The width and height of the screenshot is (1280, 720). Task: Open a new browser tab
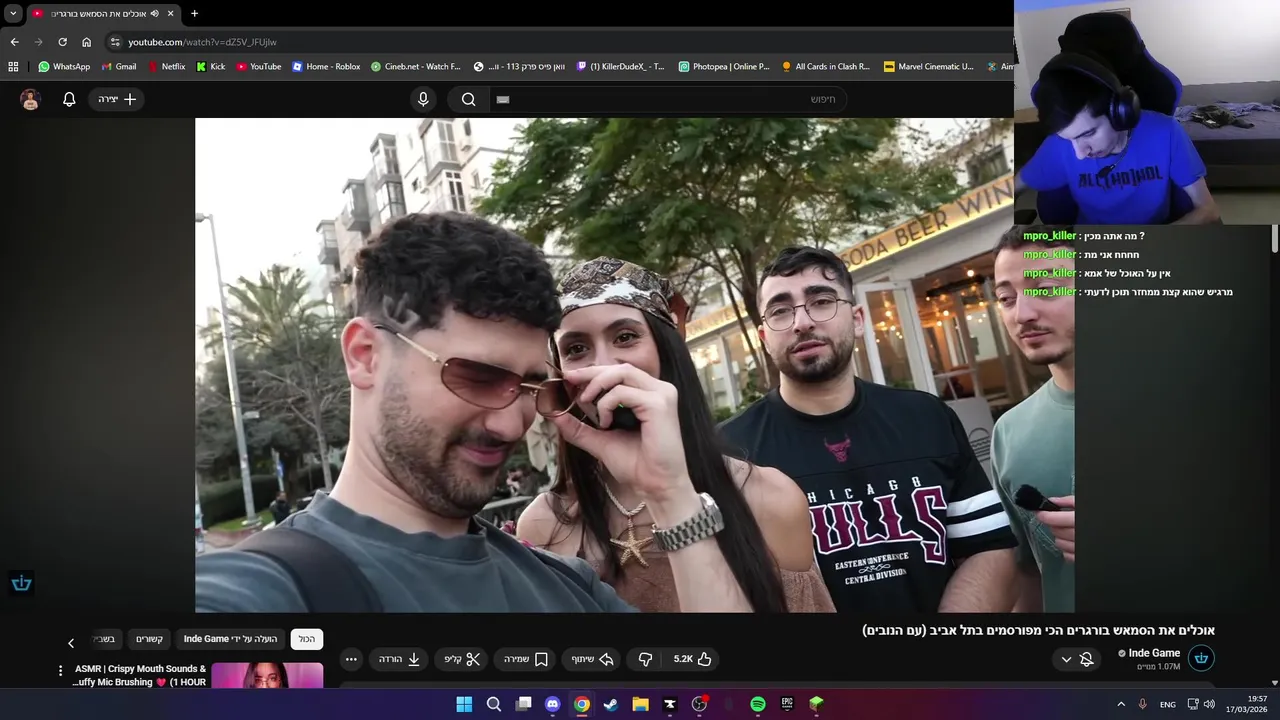tap(194, 13)
